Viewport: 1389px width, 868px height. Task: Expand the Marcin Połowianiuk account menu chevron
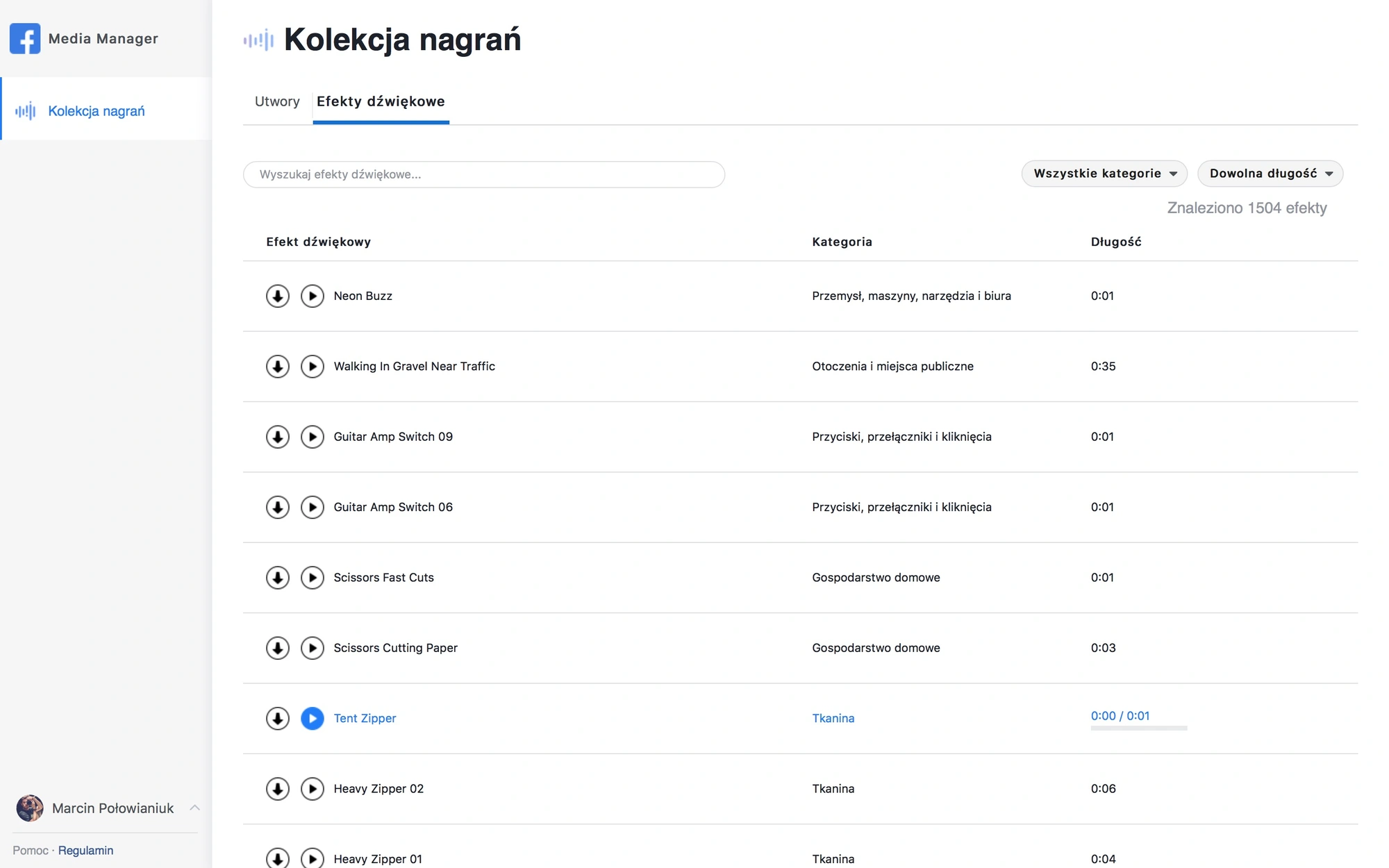(195, 808)
